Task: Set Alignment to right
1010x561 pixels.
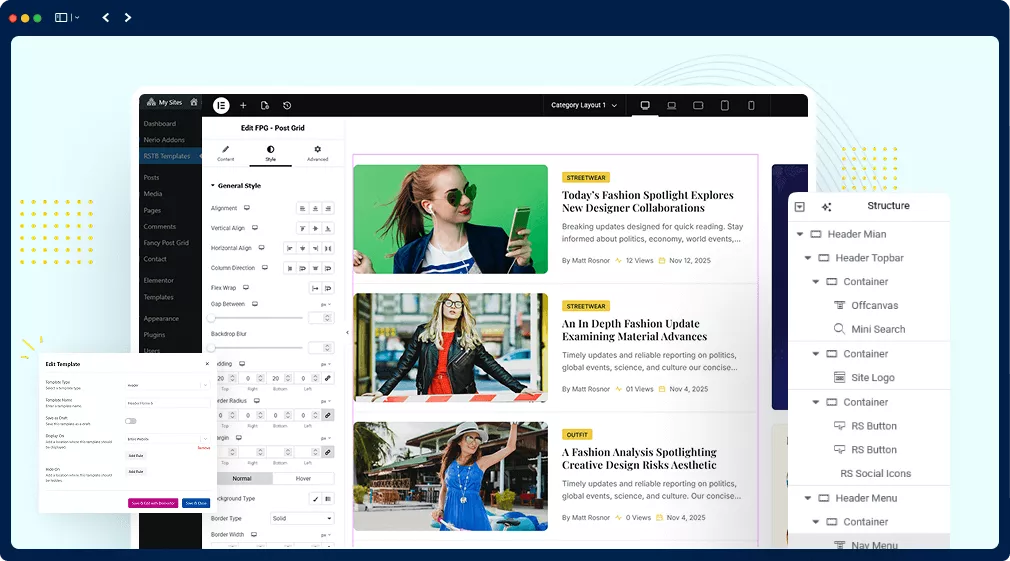Action: click(x=328, y=209)
